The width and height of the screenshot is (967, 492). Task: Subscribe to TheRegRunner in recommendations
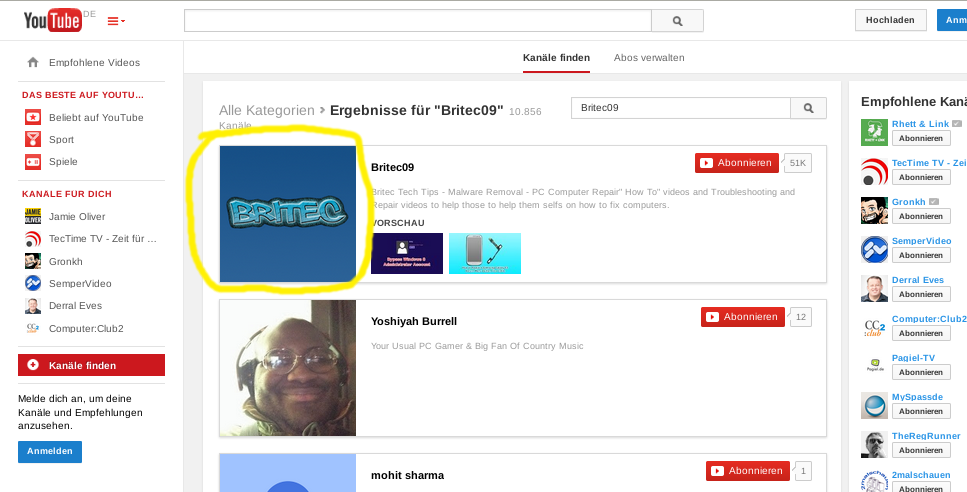(921, 450)
